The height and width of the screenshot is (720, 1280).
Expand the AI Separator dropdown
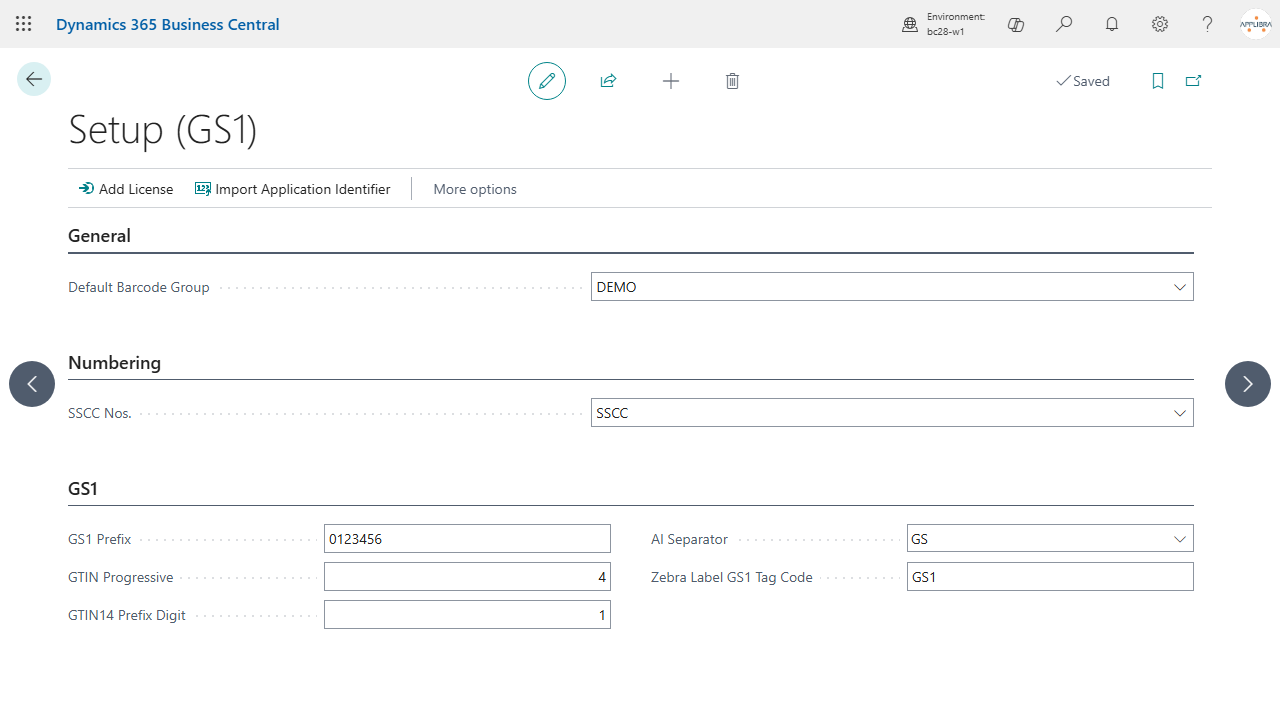[x=1180, y=539]
